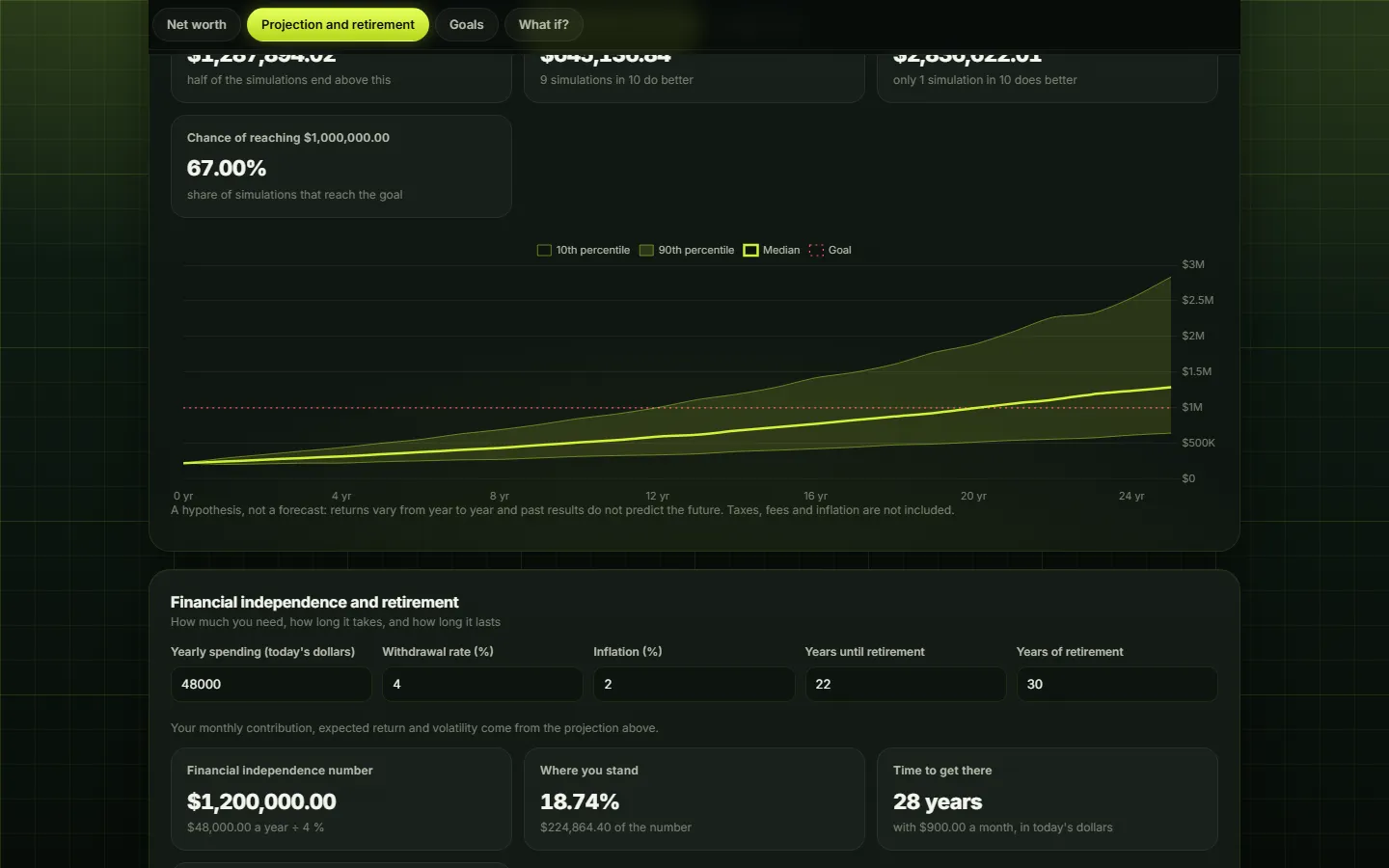Screen dimensions: 1389x868
Task: Click 'share of simulations that reach the goal'
Action: pyautogui.click(x=295, y=195)
